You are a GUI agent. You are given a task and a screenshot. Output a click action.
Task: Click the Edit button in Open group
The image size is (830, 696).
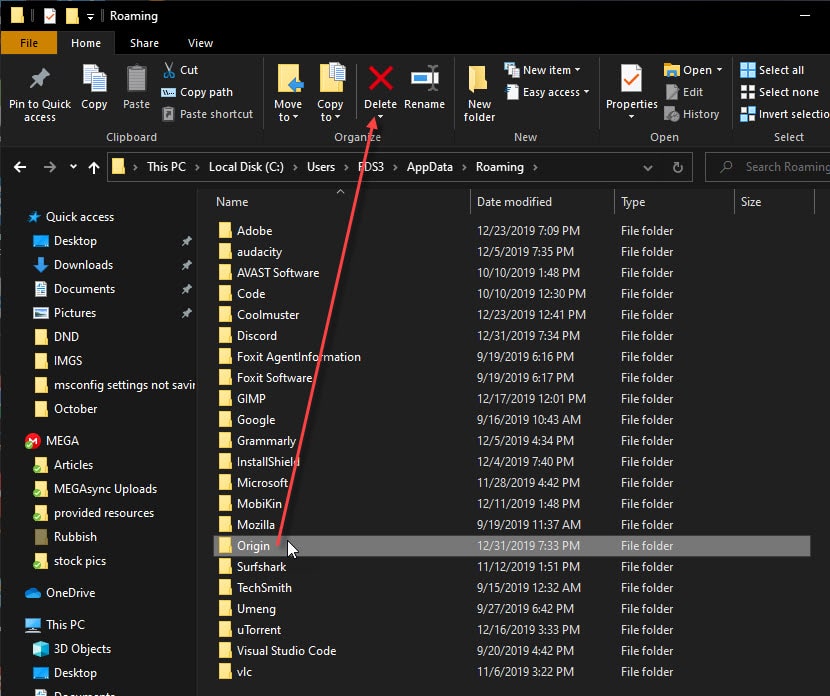pos(684,92)
